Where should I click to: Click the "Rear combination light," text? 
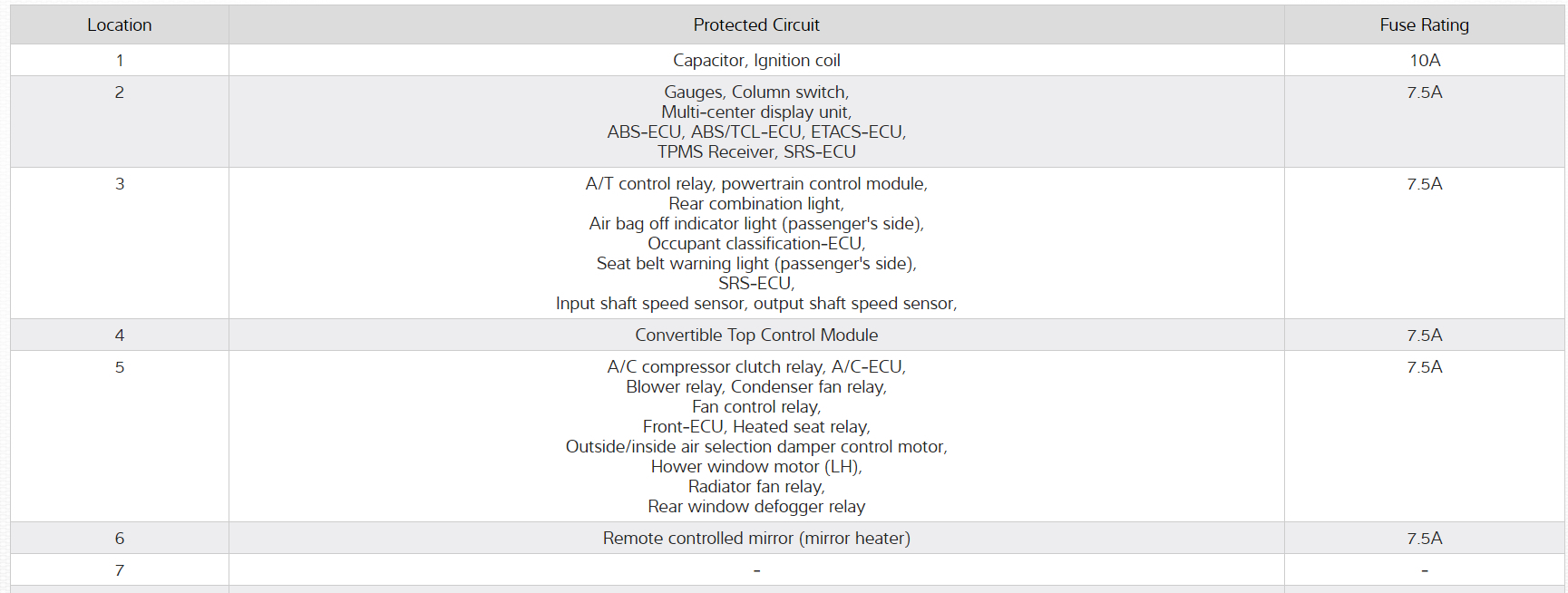pos(756,204)
